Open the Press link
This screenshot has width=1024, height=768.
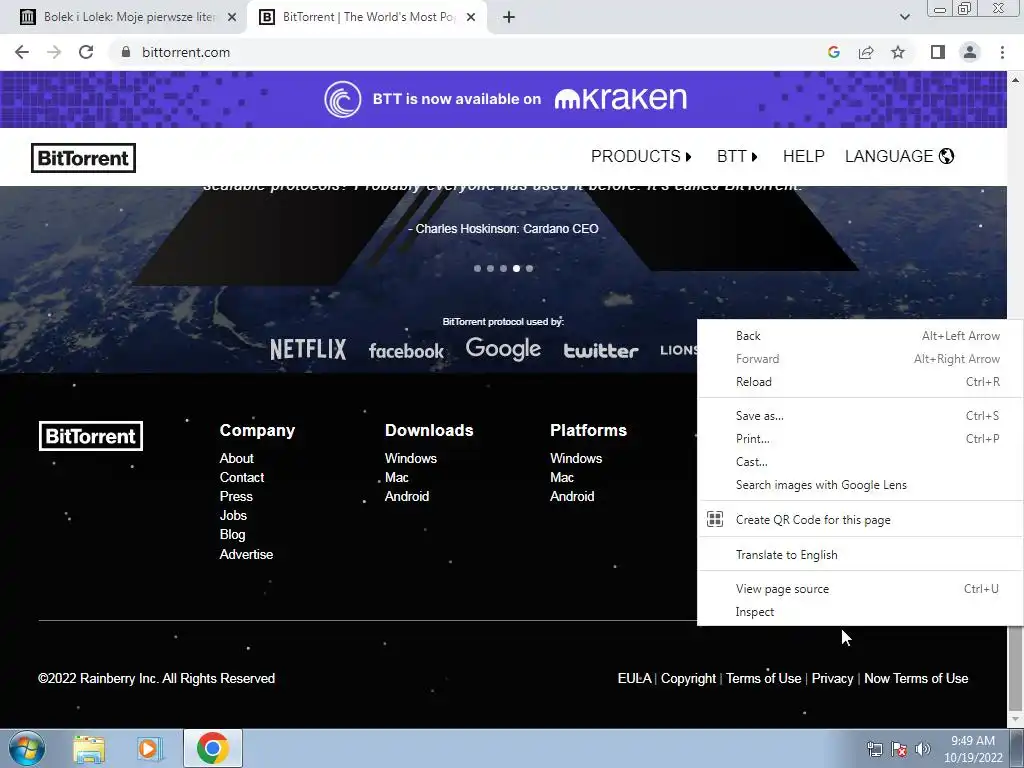coord(236,496)
